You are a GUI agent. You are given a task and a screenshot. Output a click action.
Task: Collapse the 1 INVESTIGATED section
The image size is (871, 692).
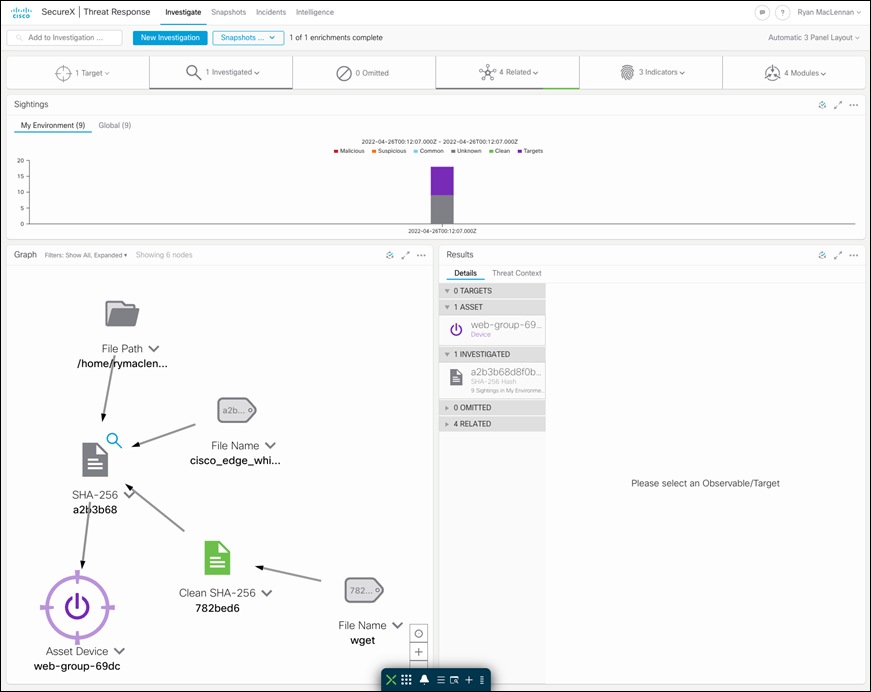[x=492, y=354]
